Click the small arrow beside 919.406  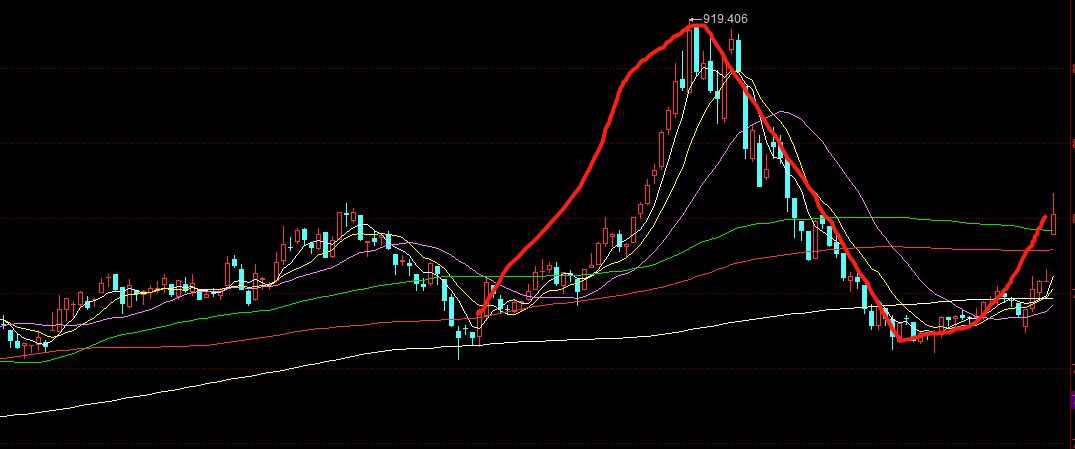[694, 18]
